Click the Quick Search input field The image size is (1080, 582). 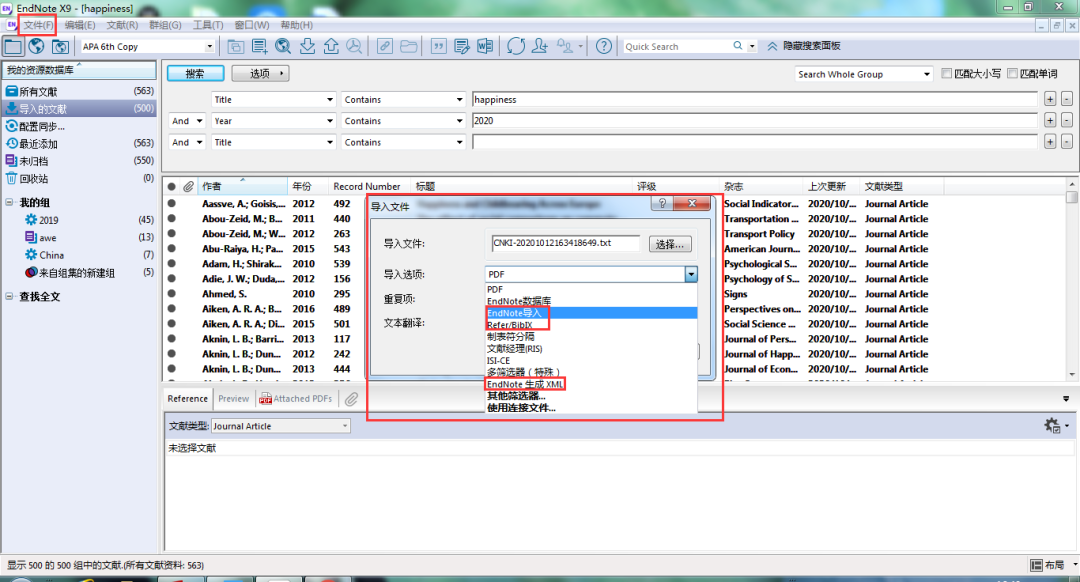point(676,46)
